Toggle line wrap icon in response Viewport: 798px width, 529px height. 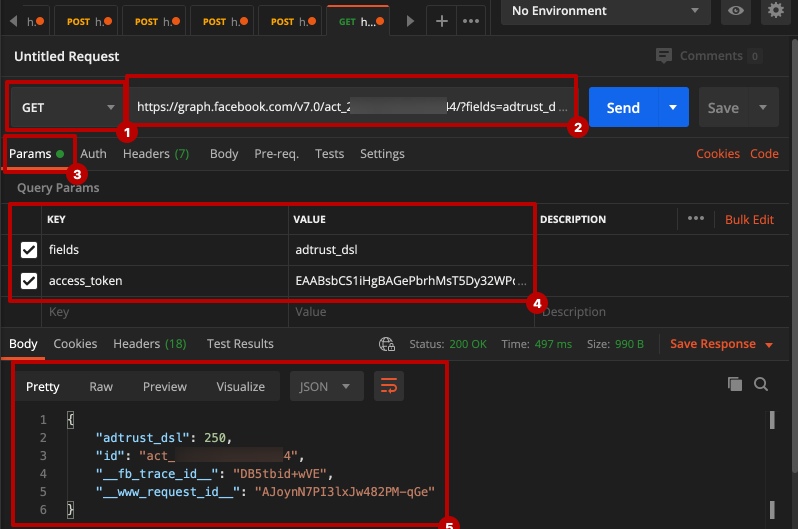pos(389,386)
